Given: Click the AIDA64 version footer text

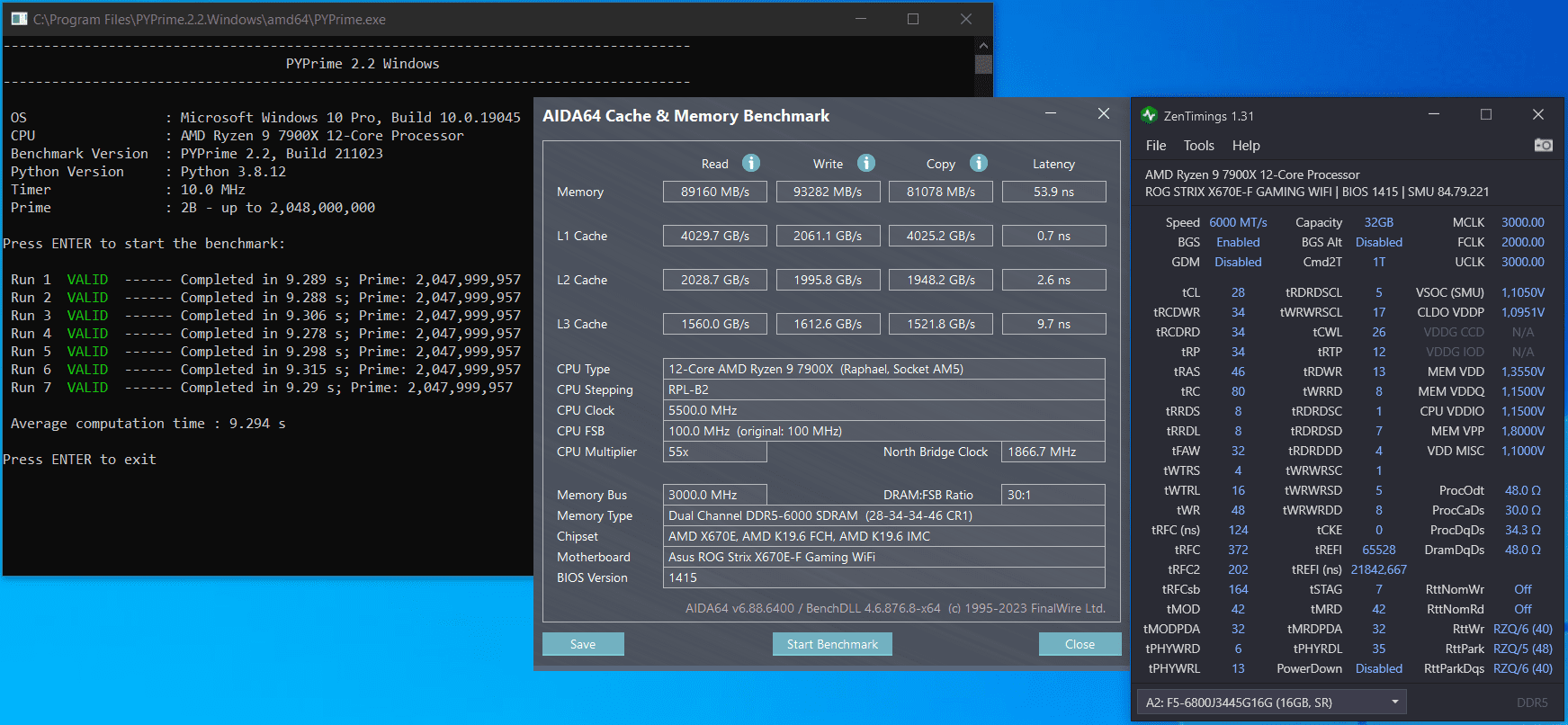Looking at the screenshot, I should [895, 608].
